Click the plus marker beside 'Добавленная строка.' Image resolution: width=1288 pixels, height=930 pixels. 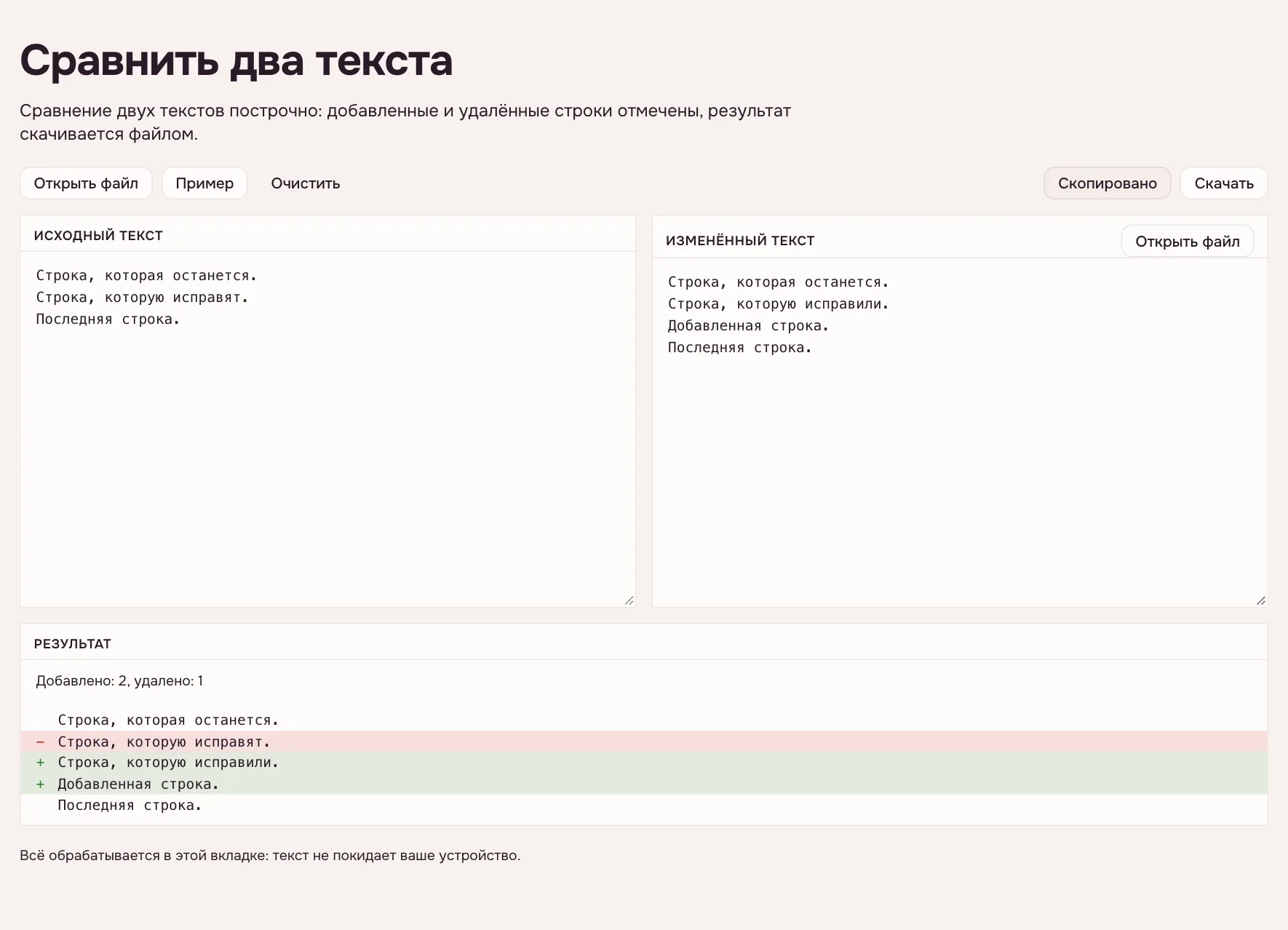[40, 784]
